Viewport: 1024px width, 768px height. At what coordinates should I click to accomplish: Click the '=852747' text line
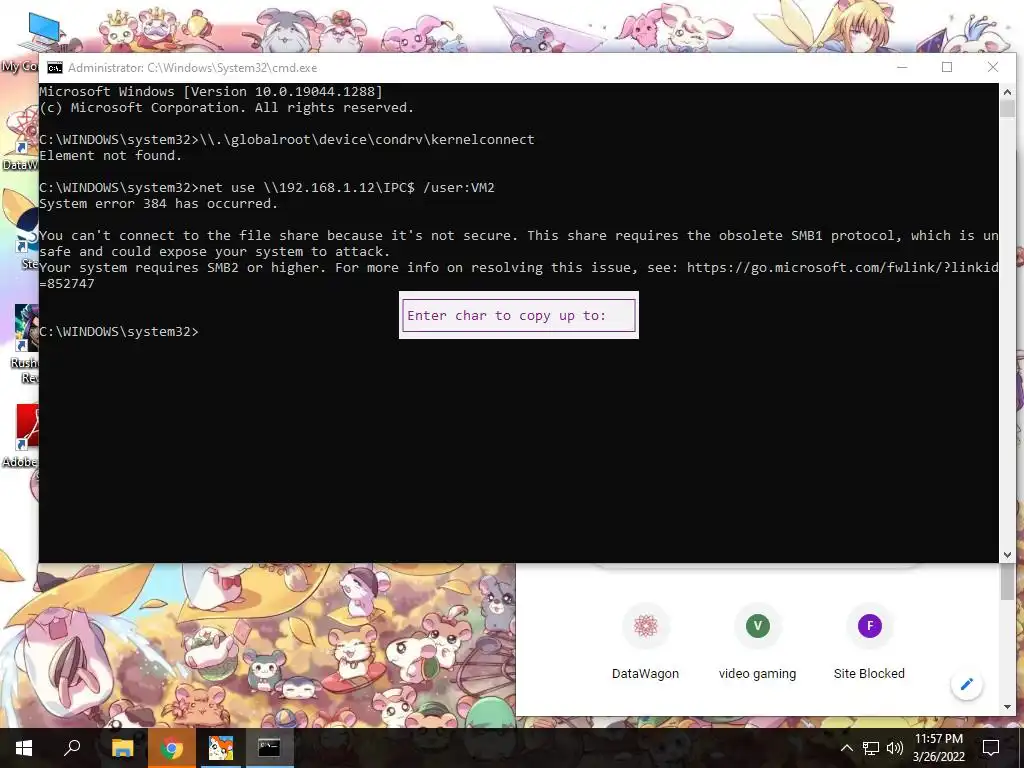coord(67,283)
